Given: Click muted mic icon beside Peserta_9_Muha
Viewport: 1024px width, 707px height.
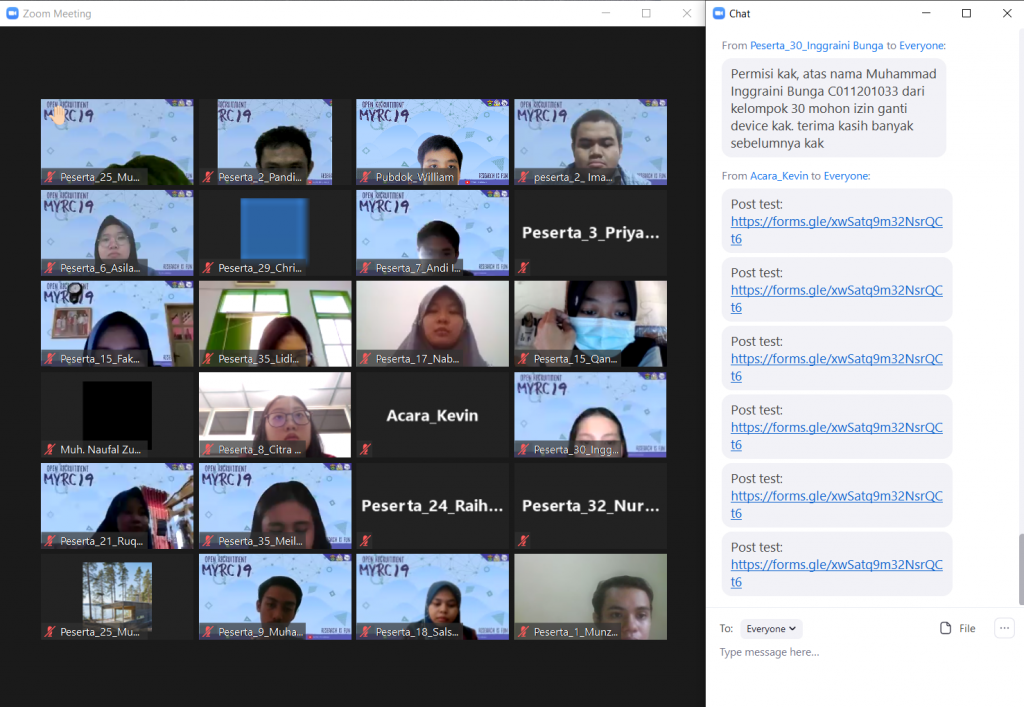Looking at the screenshot, I should (x=208, y=631).
